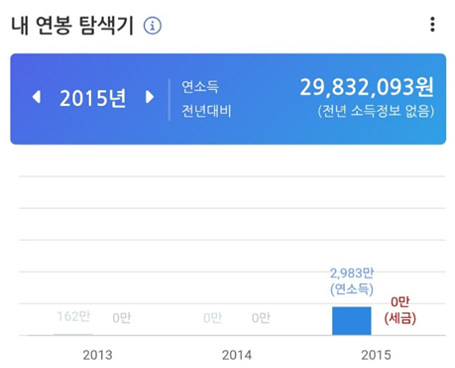Go to the next year with right arrow
The height and width of the screenshot is (368, 455).
(150, 97)
